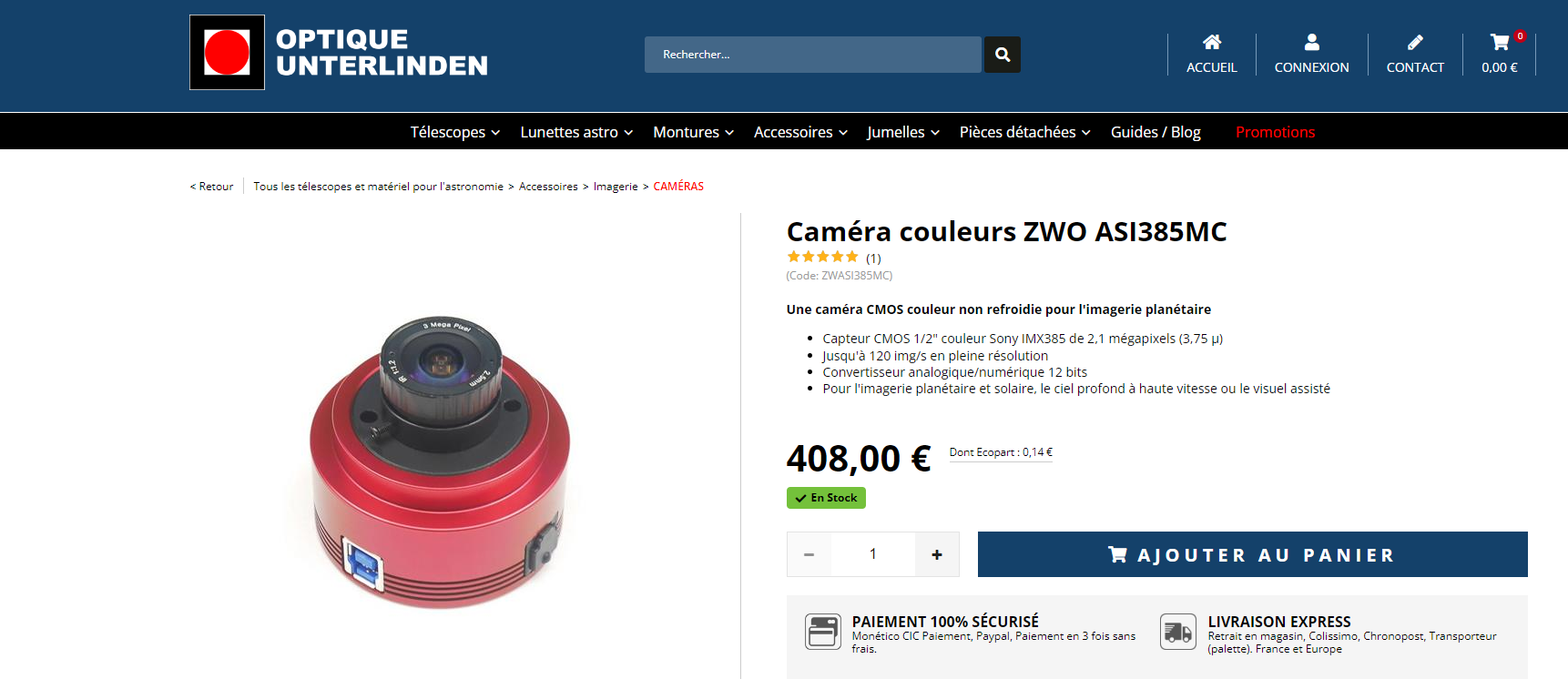Increase quantity with the plus button
The image size is (1568, 679).
(x=936, y=554)
